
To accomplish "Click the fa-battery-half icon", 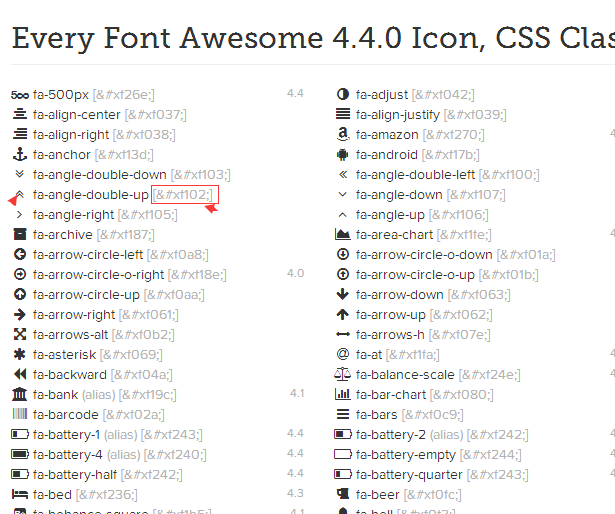I will pos(20,474).
